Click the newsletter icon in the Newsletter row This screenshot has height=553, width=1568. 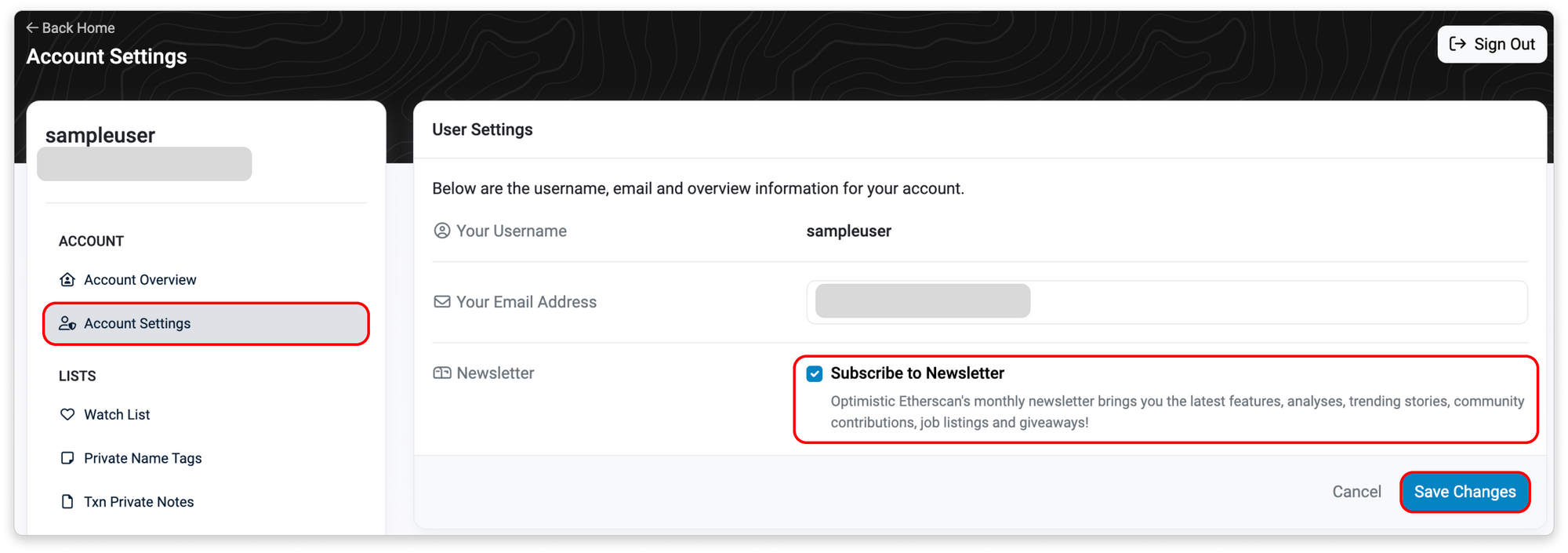point(442,373)
